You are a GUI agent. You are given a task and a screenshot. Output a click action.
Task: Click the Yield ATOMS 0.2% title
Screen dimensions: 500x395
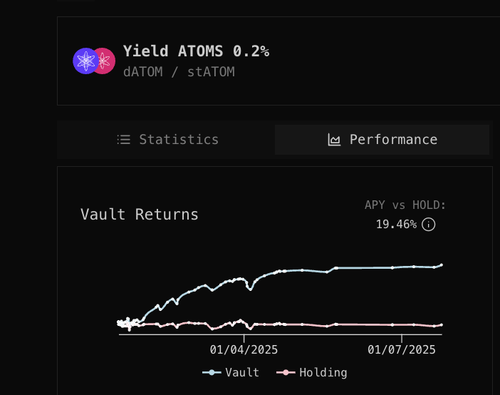pyautogui.click(x=196, y=51)
